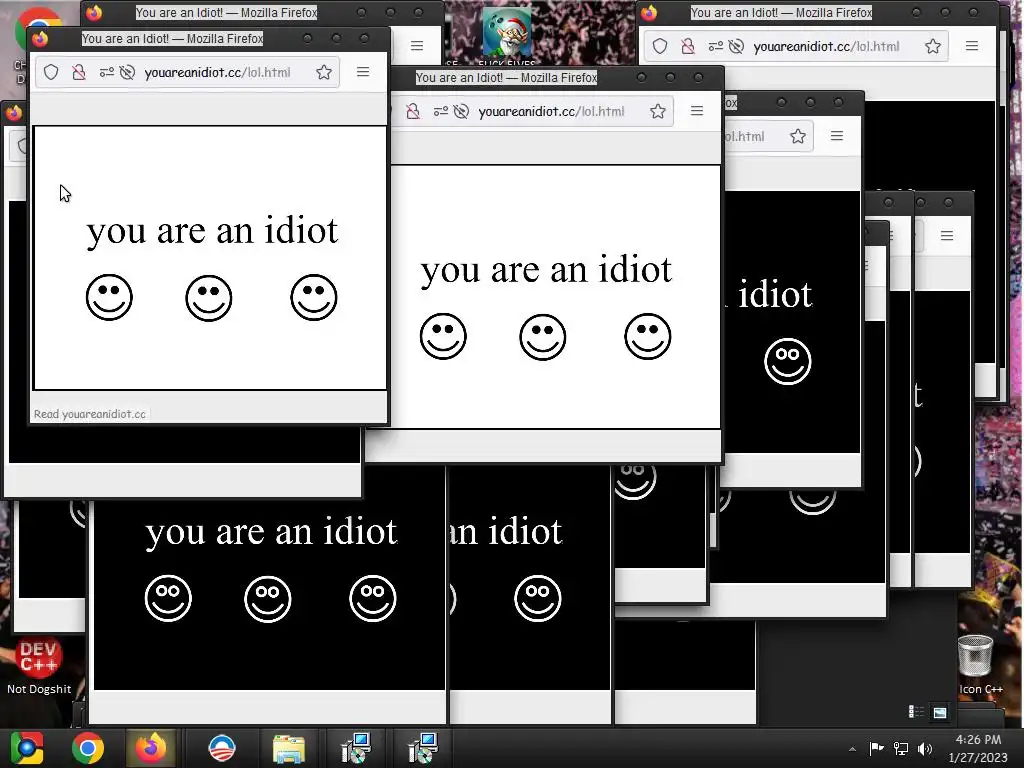This screenshot has height=768, width=1024.
Task: Click 'you are an idiot' text in bottom black window
Action: tap(271, 532)
